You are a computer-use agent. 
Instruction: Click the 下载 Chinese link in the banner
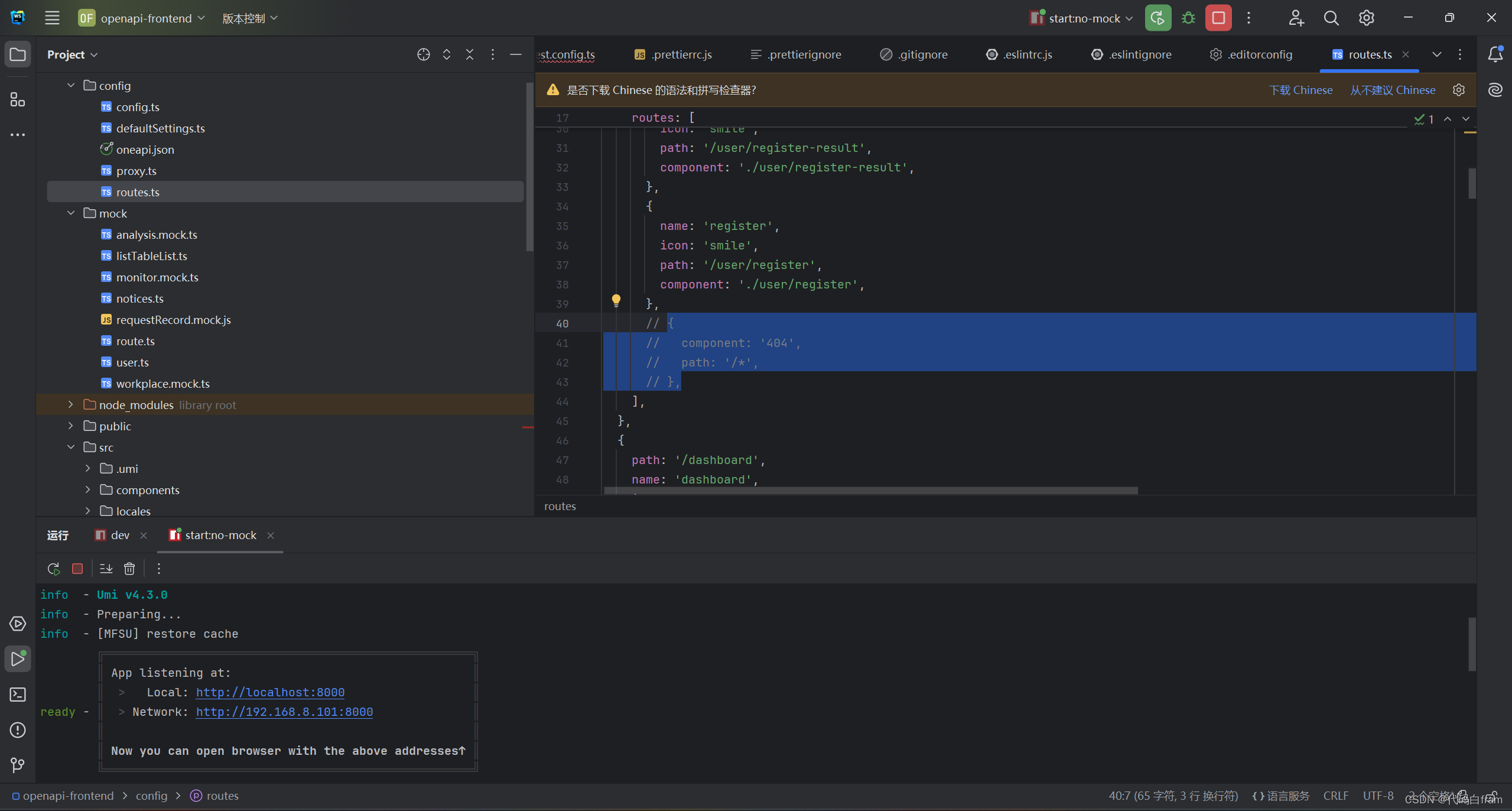click(1300, 90)
